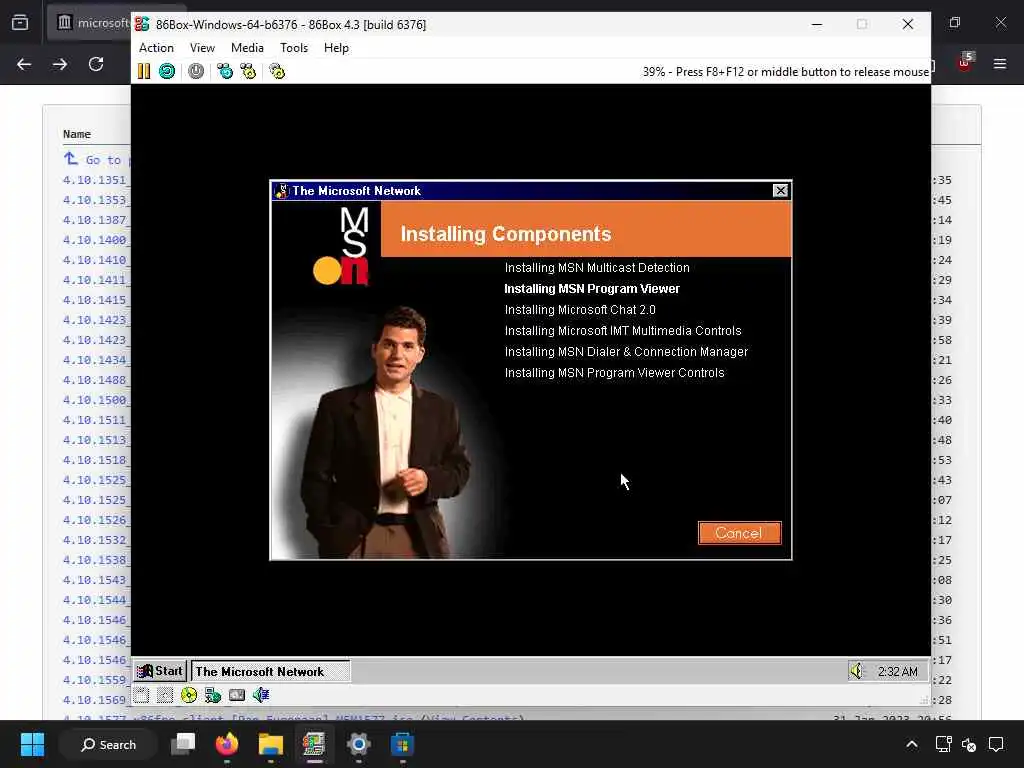Click 'Installing Microsoft IMT Multimedia Controls' text

(623, 330)
